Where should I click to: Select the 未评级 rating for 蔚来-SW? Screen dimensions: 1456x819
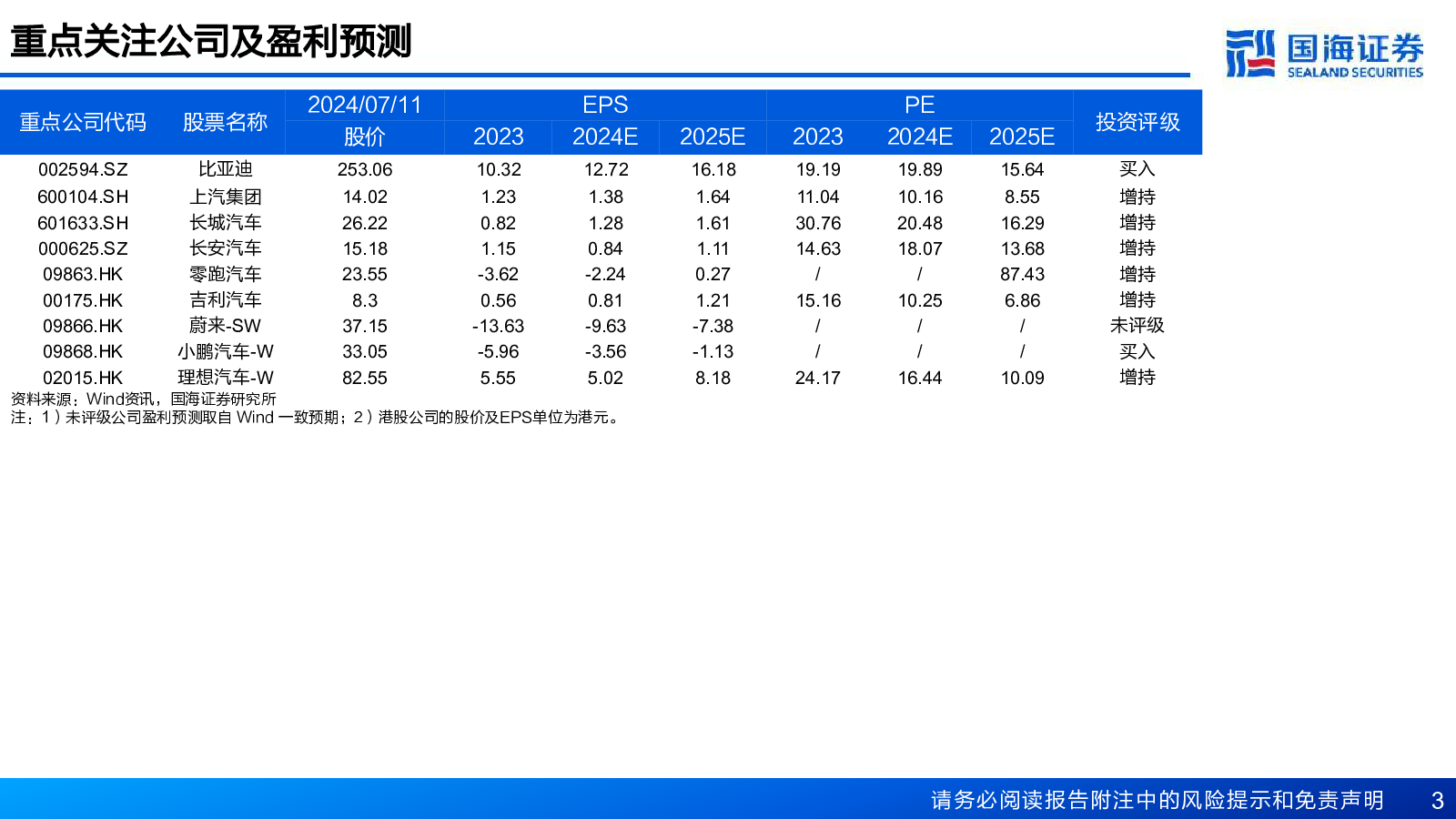tap(1137, 326)
